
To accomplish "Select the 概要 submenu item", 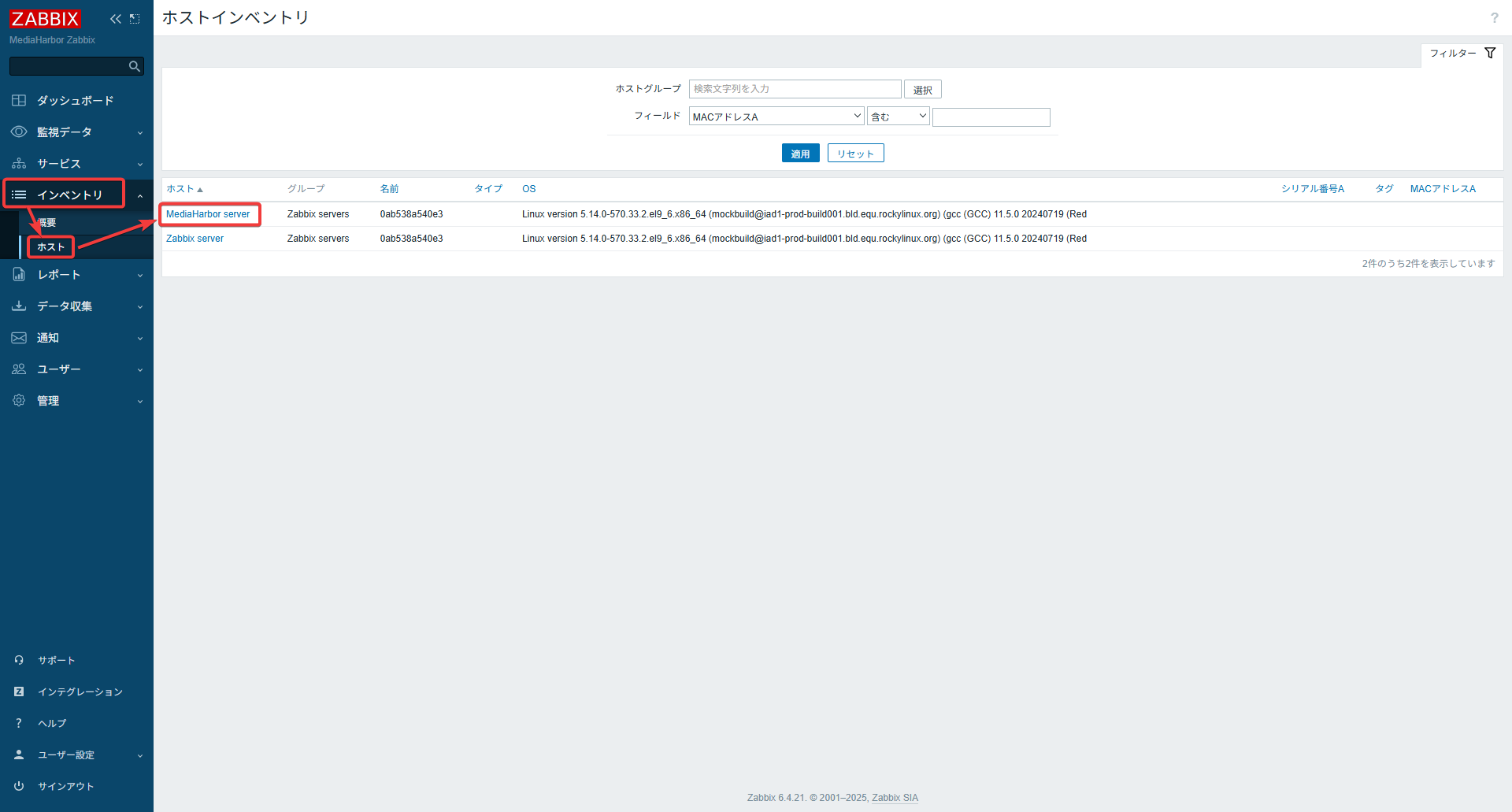I will (47, 223).
